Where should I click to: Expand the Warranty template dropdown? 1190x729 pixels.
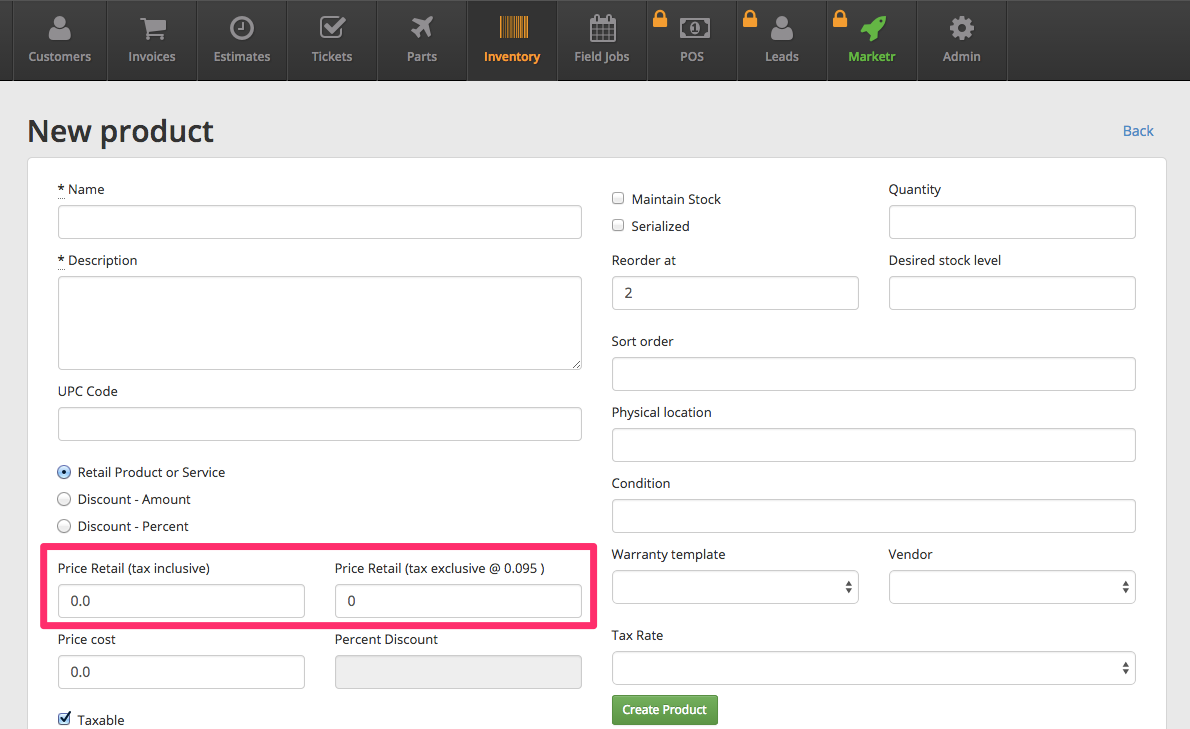click(x=735, y=587)
